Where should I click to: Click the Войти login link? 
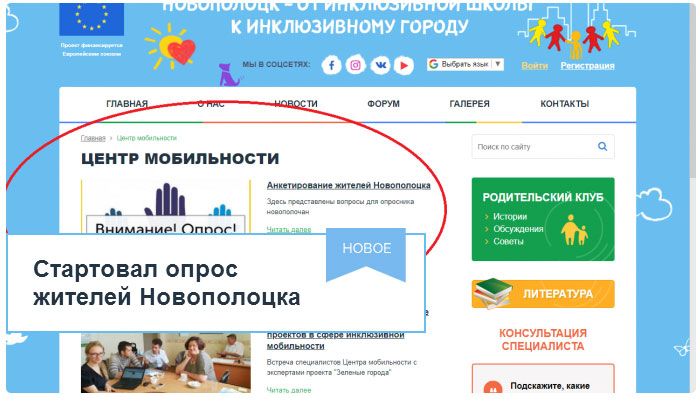535,66
